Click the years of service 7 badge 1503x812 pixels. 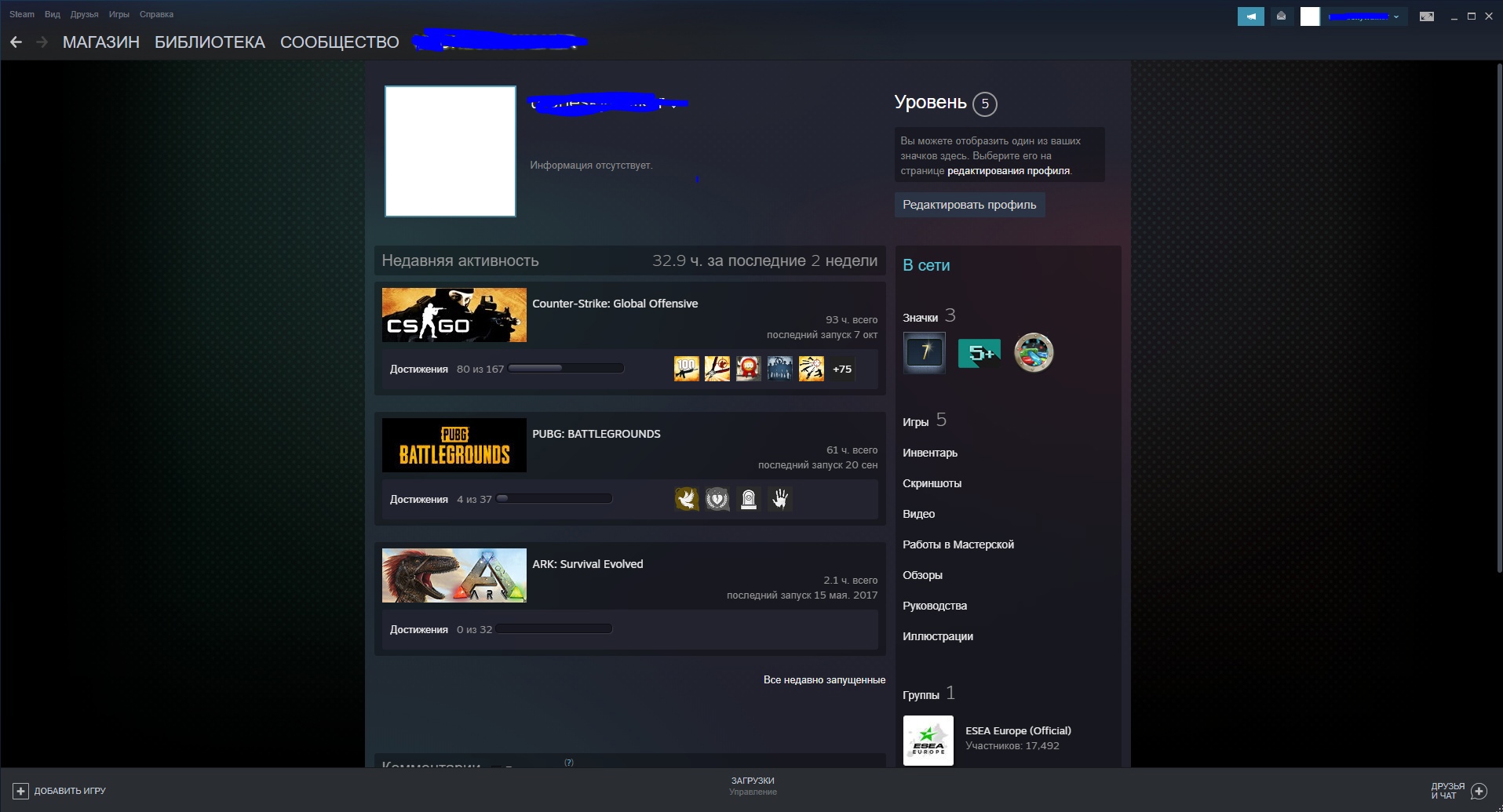point(925,352)
